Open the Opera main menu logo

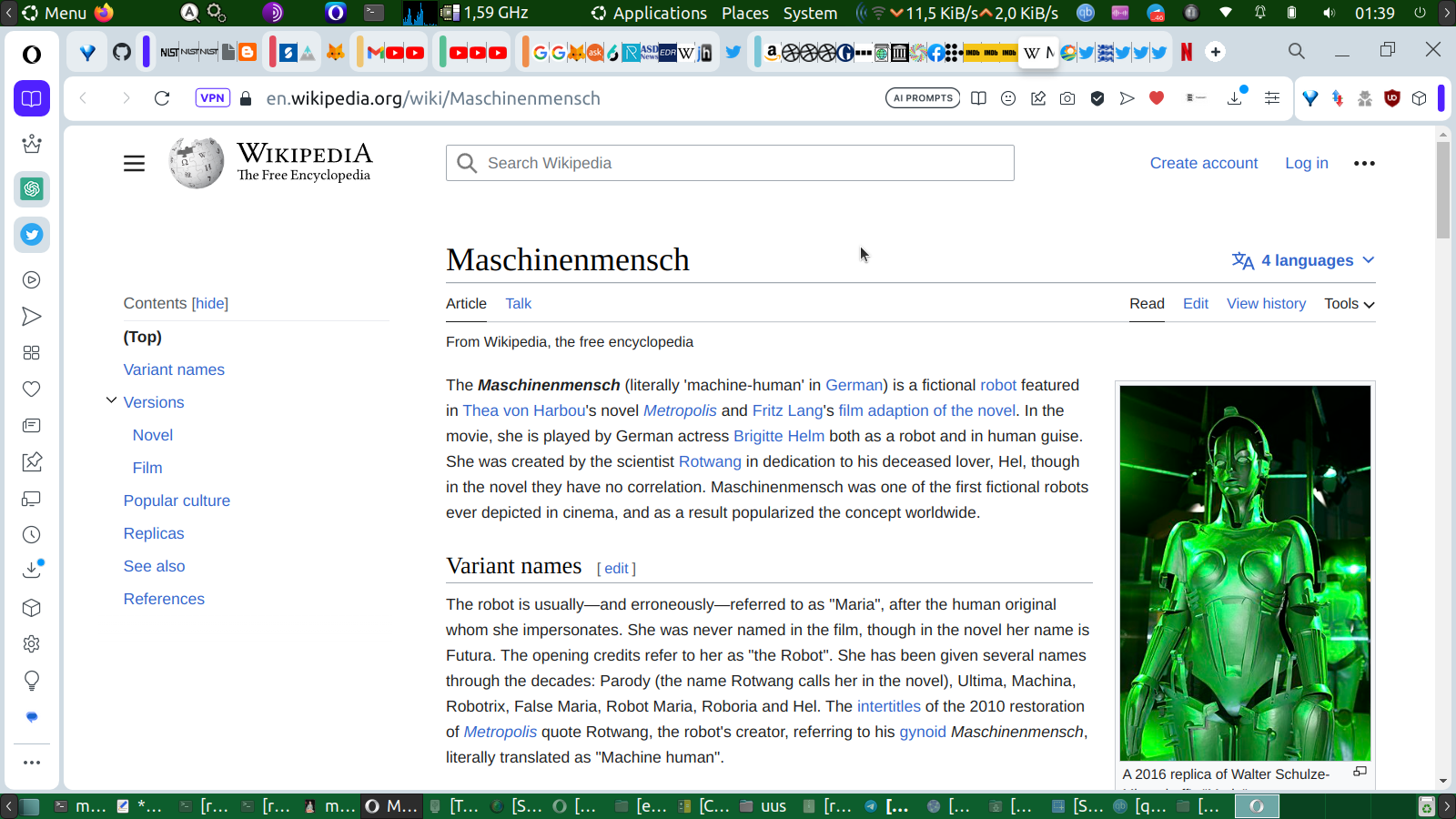(32, 55)
